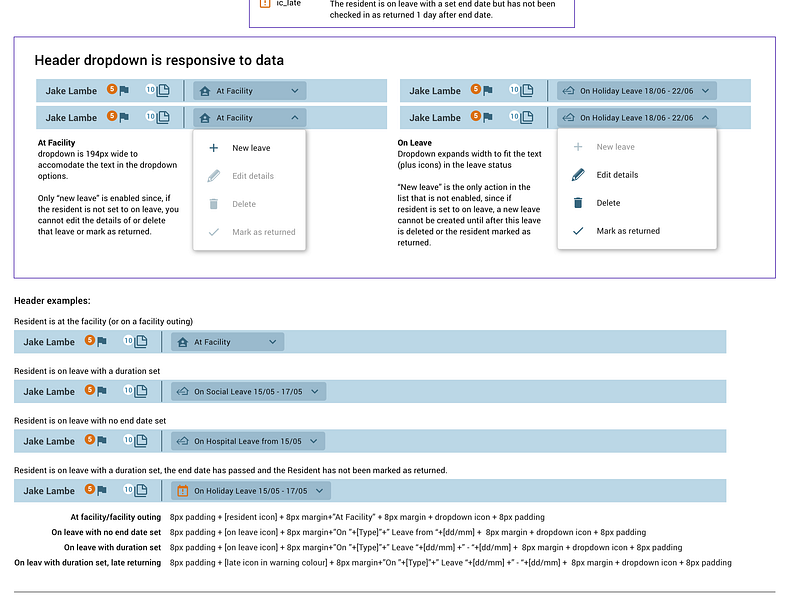Click flag icon in On Hospital Leave header row
Image resolution: width=800 pixels, height=600 pixels.
pos(102,441)
